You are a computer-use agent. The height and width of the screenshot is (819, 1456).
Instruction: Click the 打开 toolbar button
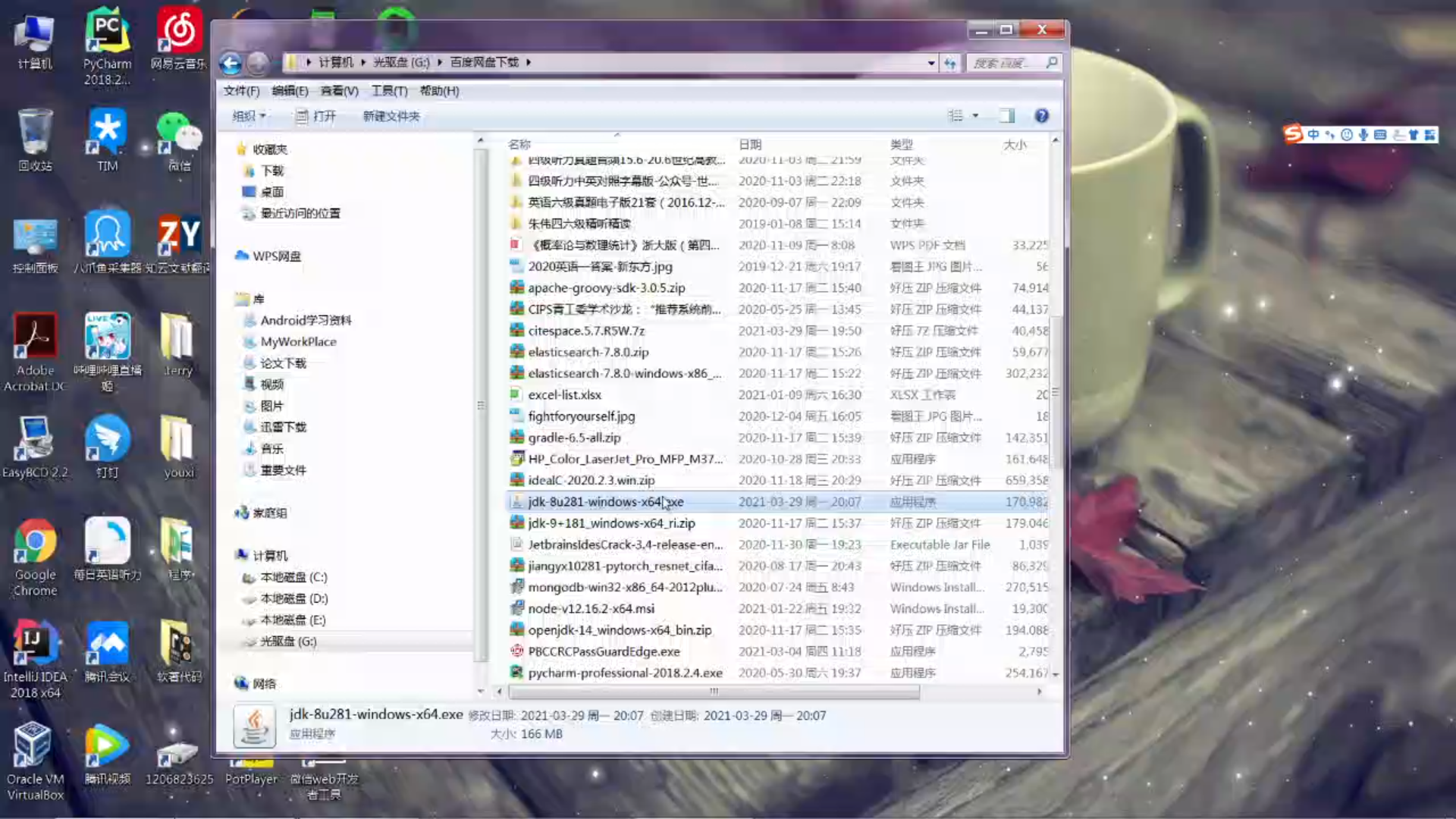(x=315, y=116)
